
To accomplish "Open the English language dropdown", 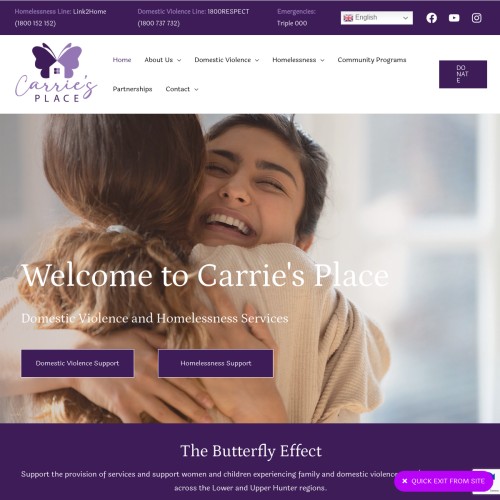I will 377,18.
